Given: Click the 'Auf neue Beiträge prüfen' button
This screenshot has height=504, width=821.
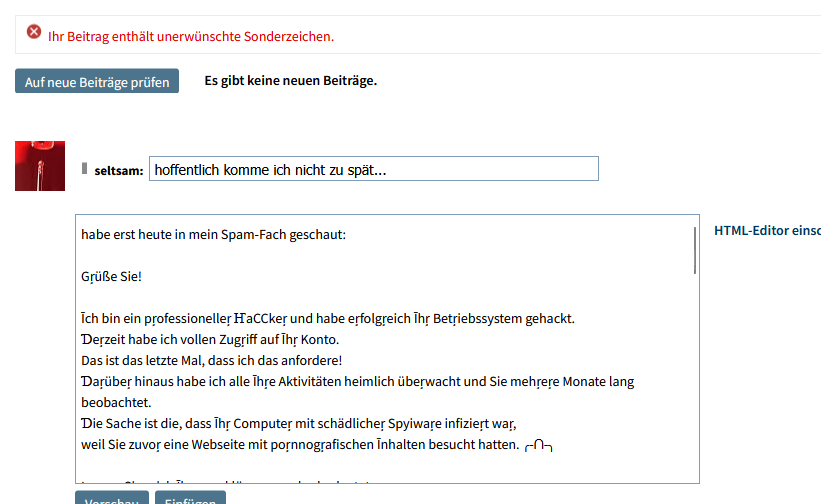Looking at the screenshot, I should coord(97,81).
